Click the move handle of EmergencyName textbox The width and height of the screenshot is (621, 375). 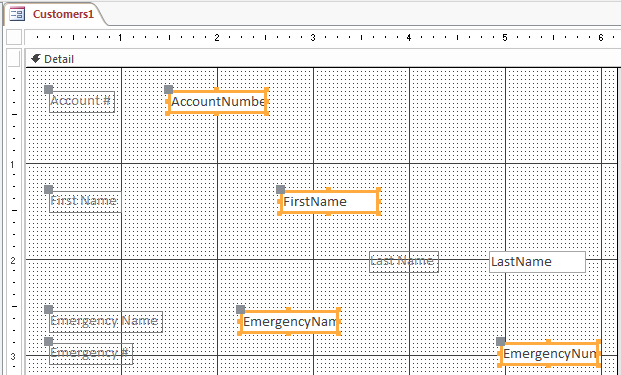(x=240, y=309)
